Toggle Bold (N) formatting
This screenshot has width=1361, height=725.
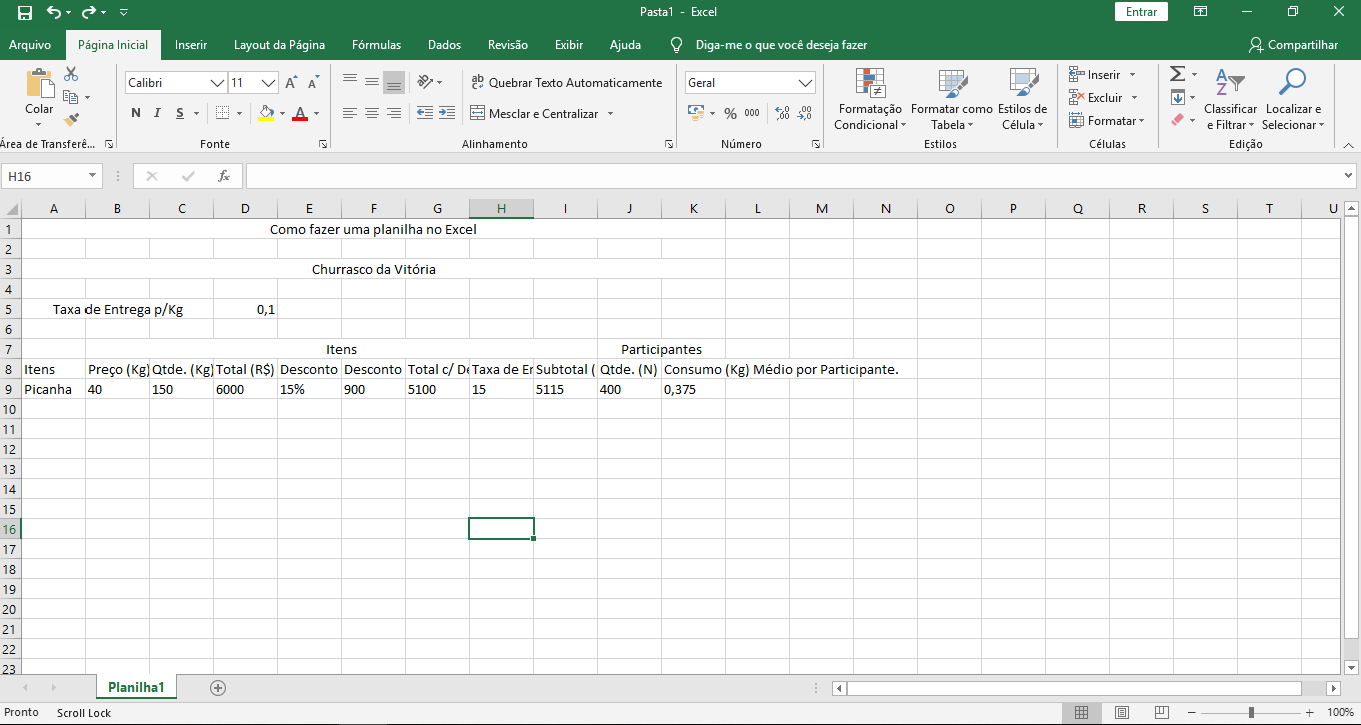tap(136, 114)
